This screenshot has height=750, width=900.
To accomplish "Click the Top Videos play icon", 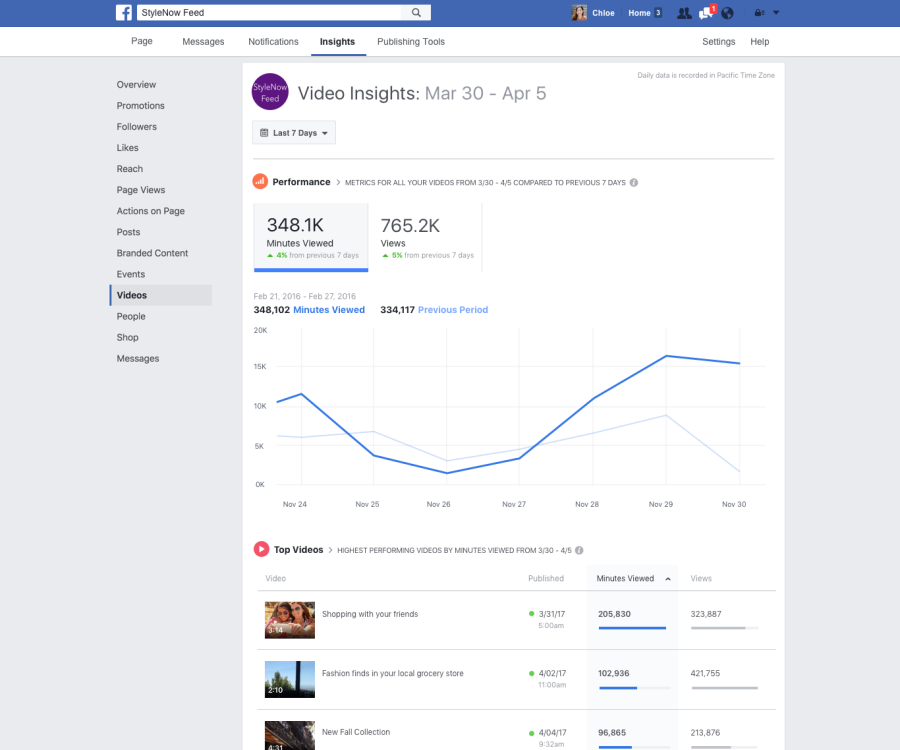I will [259, 549].
